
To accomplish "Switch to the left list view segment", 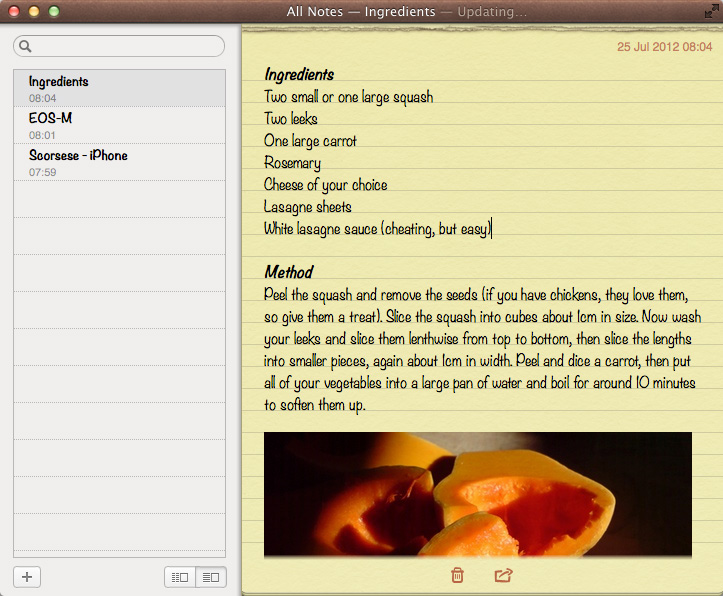I will point(180,577).
